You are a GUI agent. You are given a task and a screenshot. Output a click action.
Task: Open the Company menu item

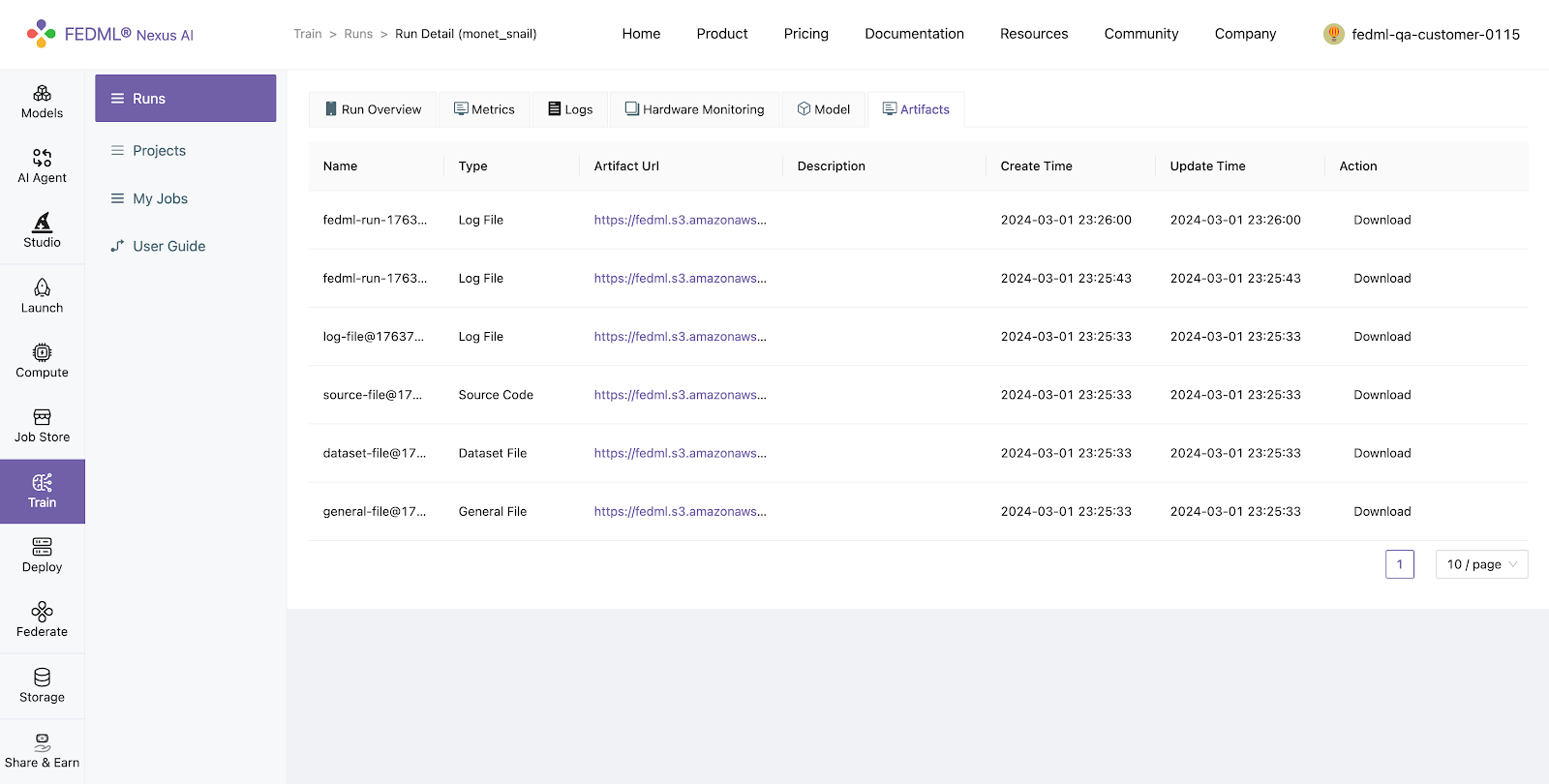point(1245,34)
